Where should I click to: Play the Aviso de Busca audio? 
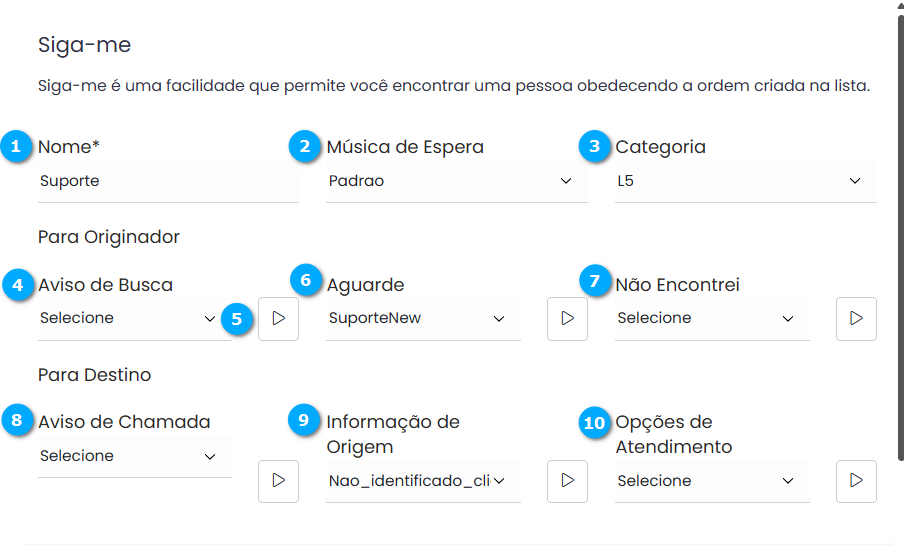[x=278, y=319]
